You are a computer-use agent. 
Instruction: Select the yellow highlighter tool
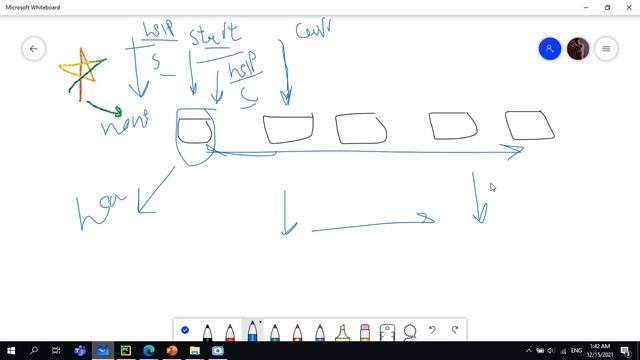click(342, 332)
